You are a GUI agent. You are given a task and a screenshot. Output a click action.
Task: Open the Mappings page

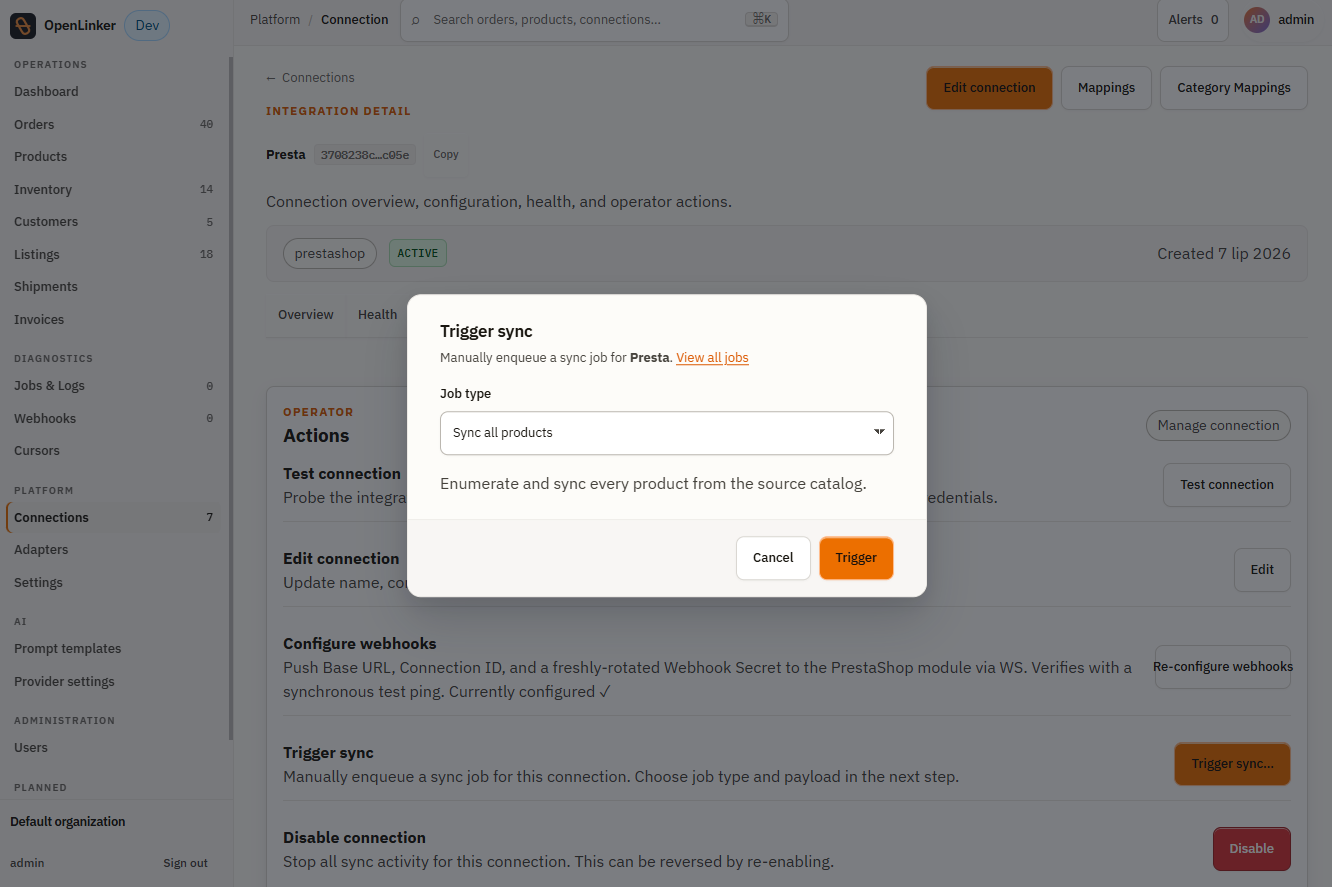coord(1106,88)
